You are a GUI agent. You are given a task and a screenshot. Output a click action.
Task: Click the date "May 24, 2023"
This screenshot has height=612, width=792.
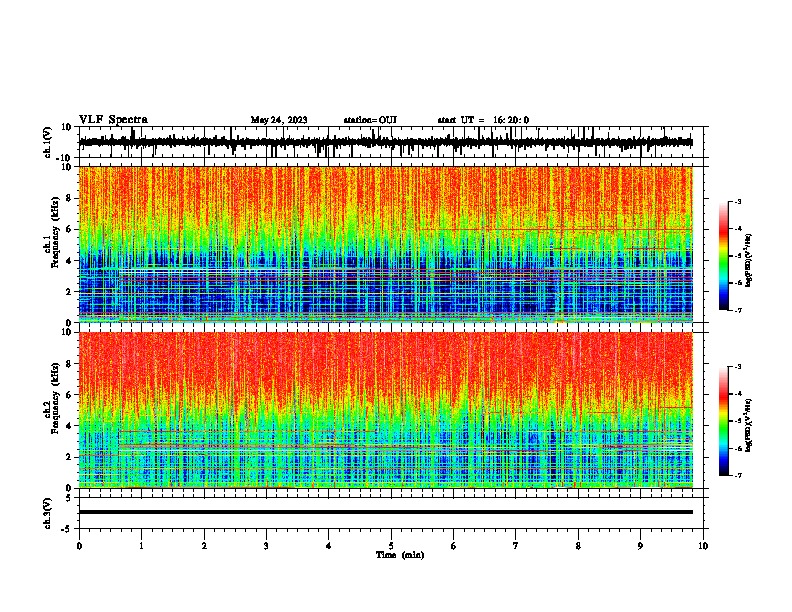(x=279, y=120)
